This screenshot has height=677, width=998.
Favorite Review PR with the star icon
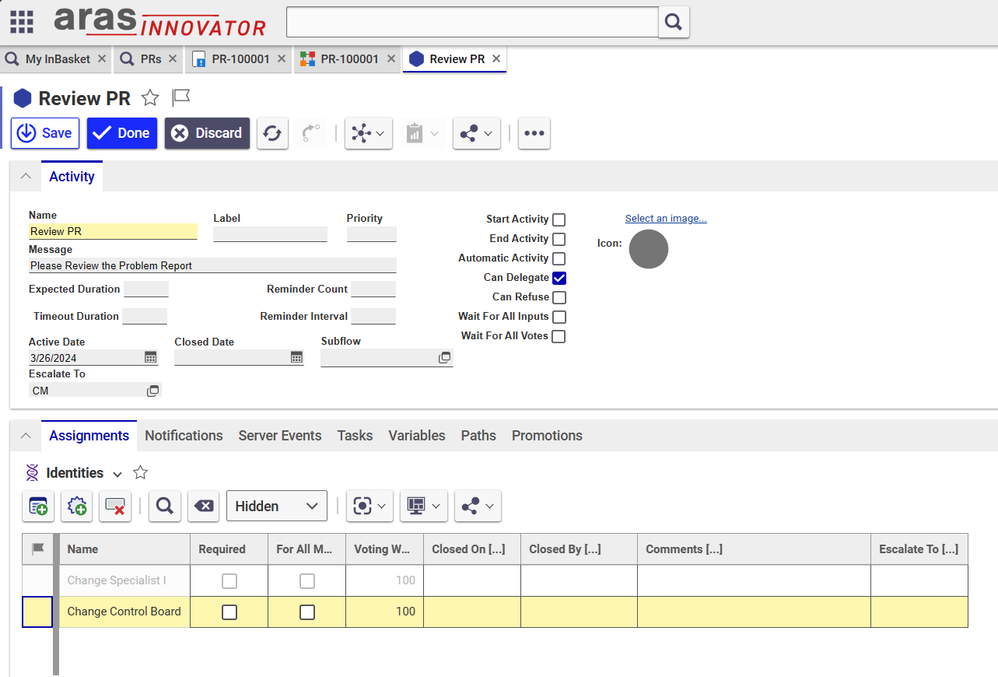(x=150, y=98)
